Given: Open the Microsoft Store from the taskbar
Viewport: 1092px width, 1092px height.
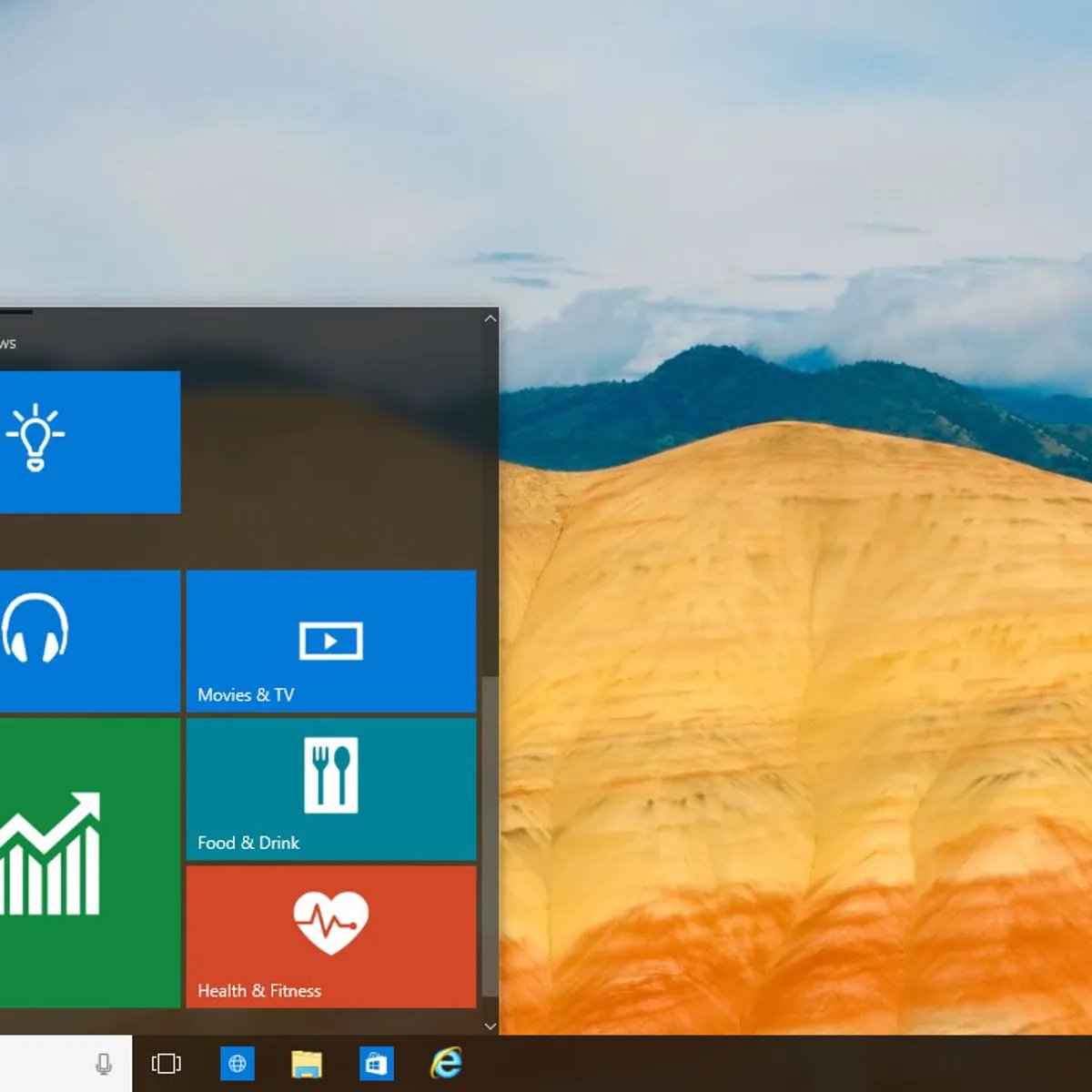Looking at the screenshot, I should coord(377,1063).
